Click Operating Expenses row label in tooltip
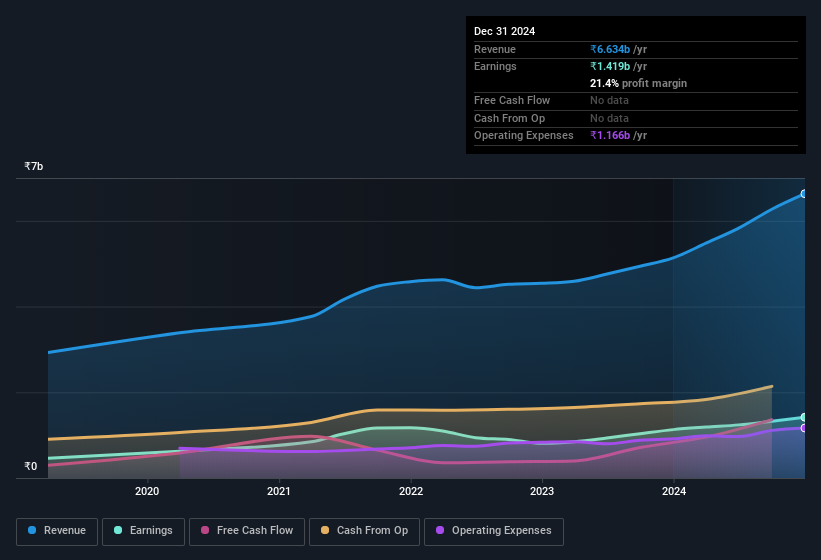The image size is (821, 560). (524, 136)
